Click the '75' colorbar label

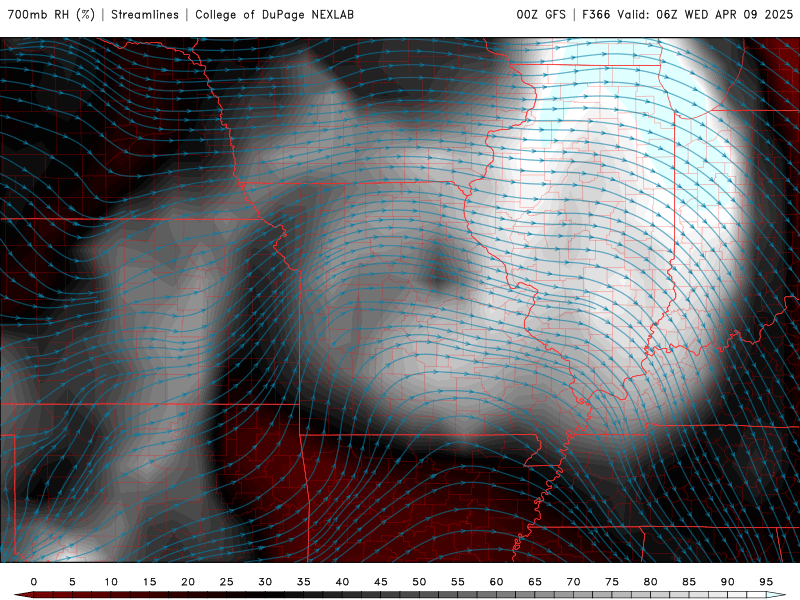pyautogui.click(x=612, y=582)
